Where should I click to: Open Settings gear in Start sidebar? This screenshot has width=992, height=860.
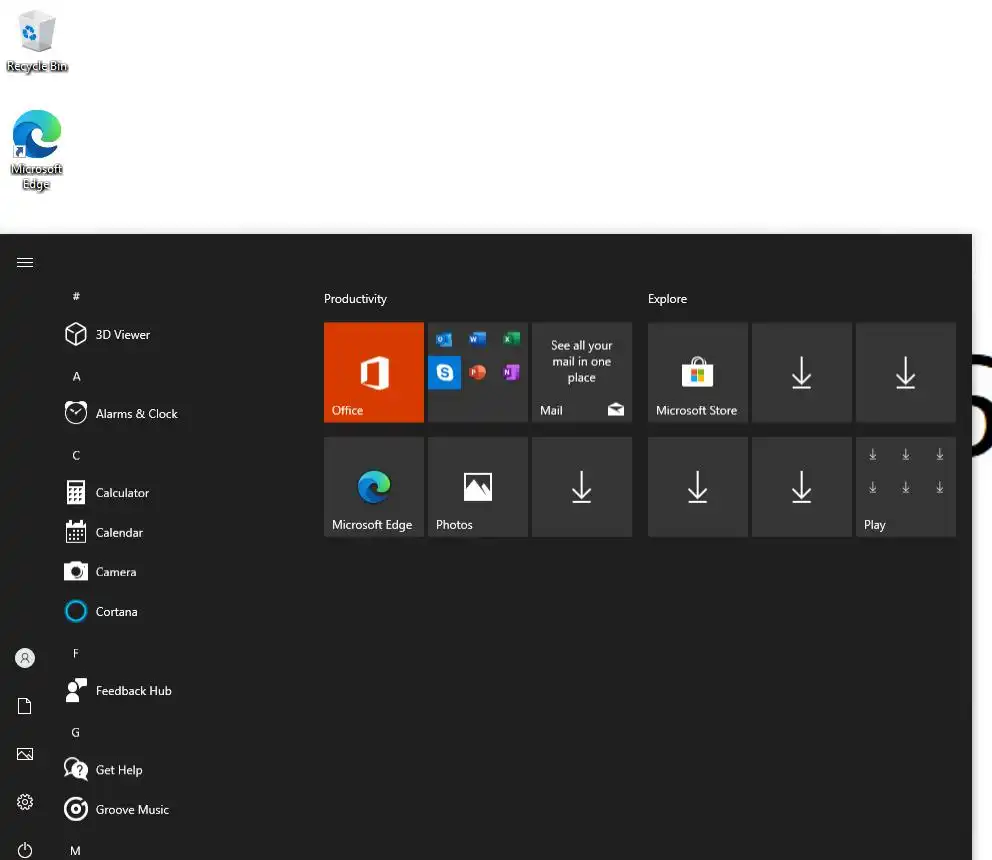(x=25, y=802)
